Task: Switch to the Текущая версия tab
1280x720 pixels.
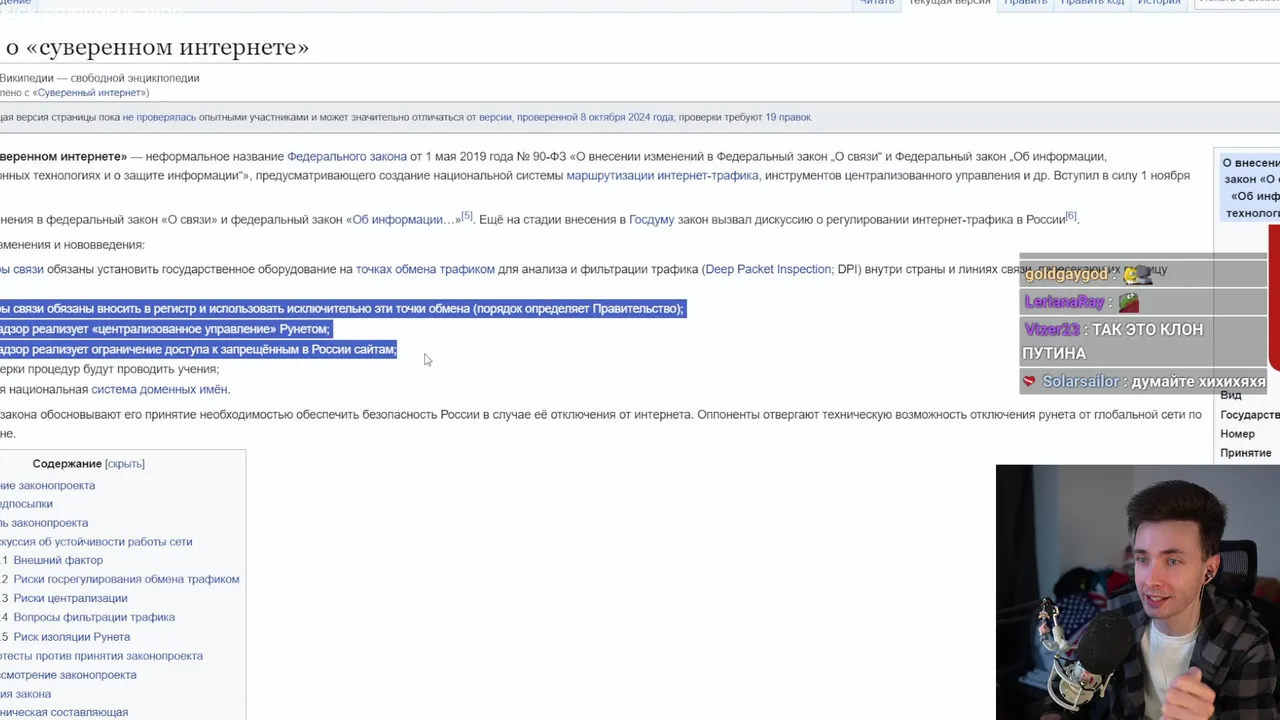Action: pos(949,3)
